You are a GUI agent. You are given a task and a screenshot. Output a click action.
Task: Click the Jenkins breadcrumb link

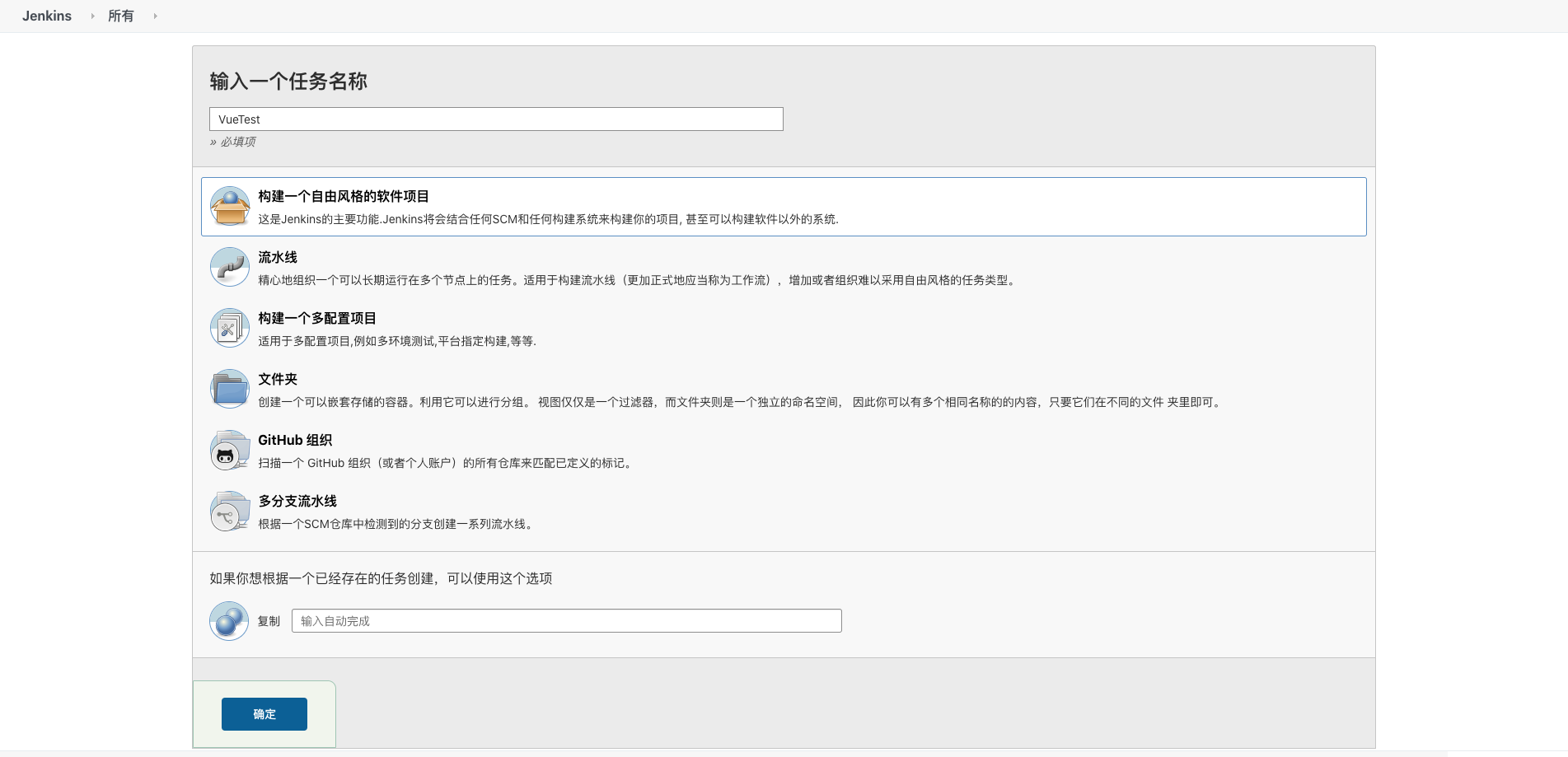(47, 16)
